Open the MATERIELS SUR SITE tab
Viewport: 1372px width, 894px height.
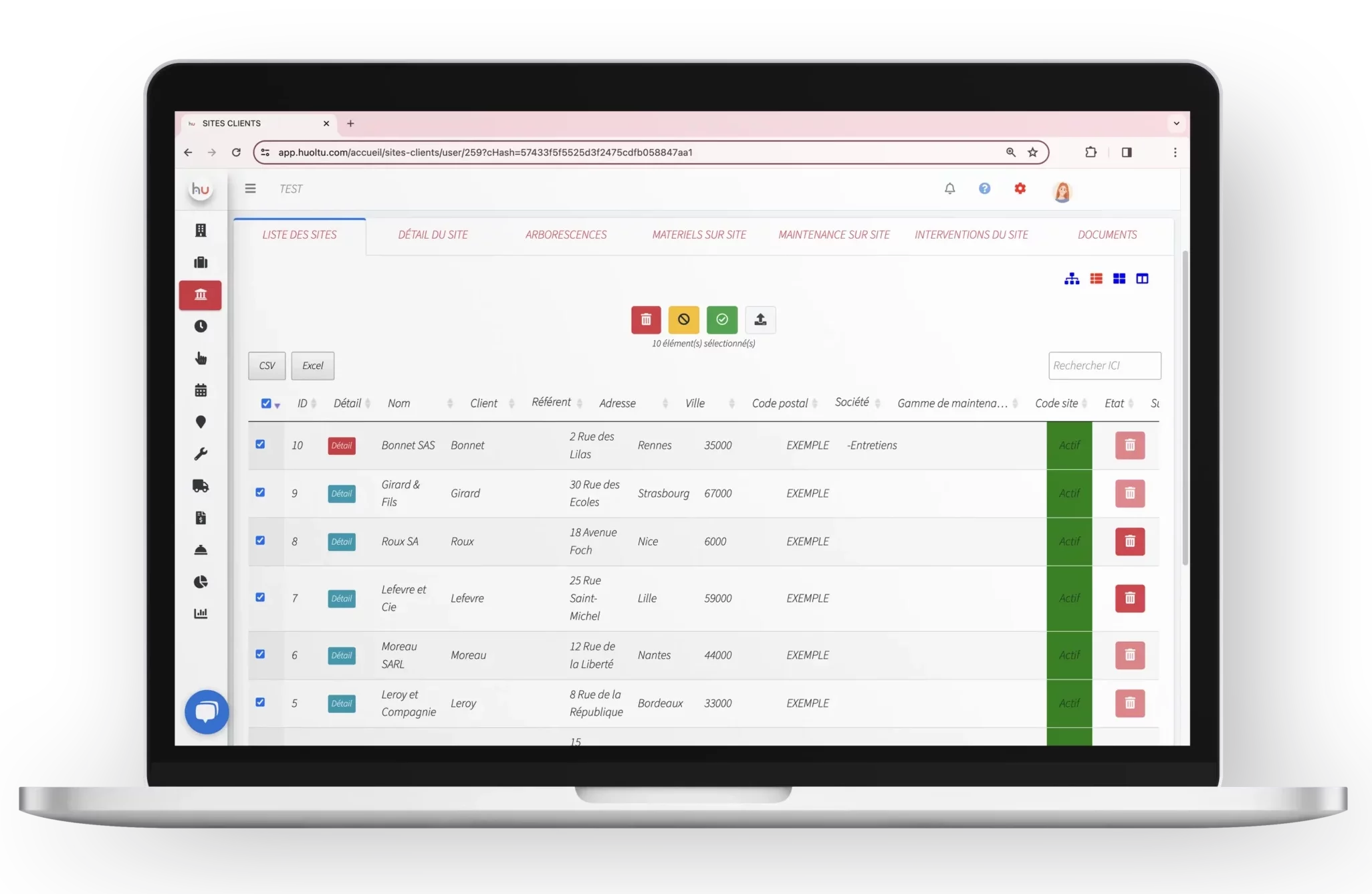(699, 235)
